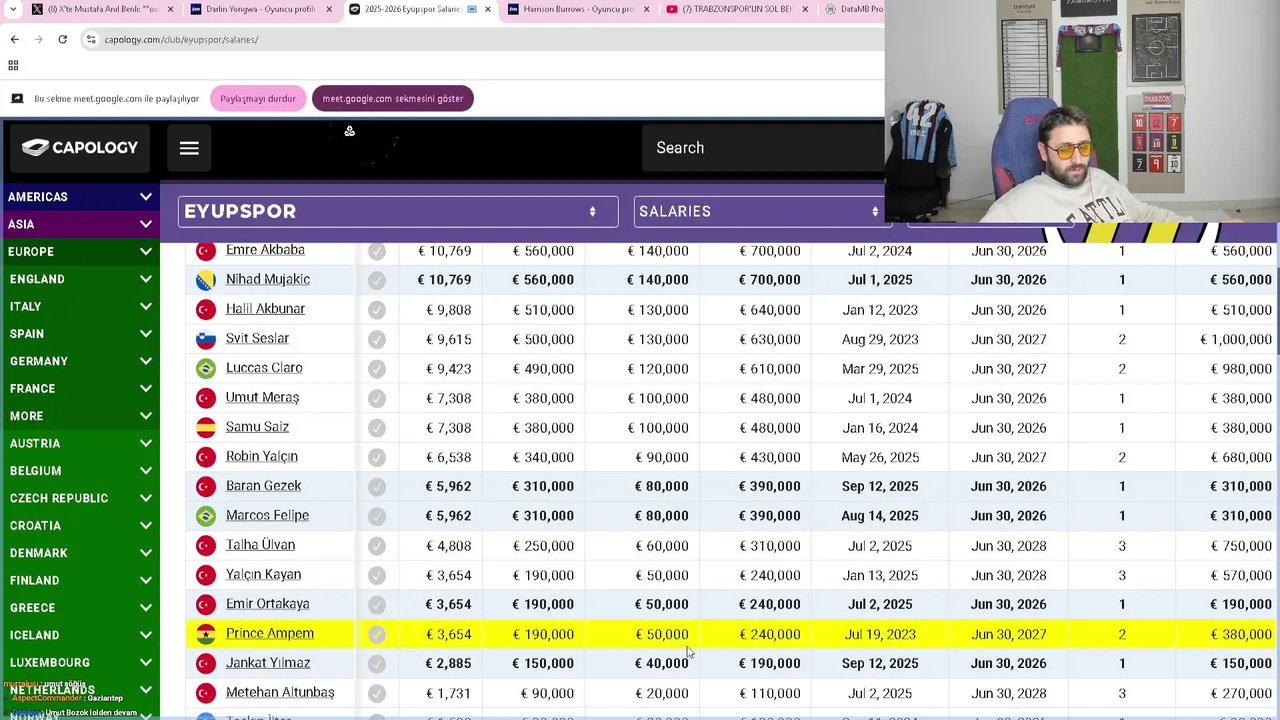Viewport: 1280px width, 720px height.
Task: Open Emre Akbaba player link
Action: (265, 250)
